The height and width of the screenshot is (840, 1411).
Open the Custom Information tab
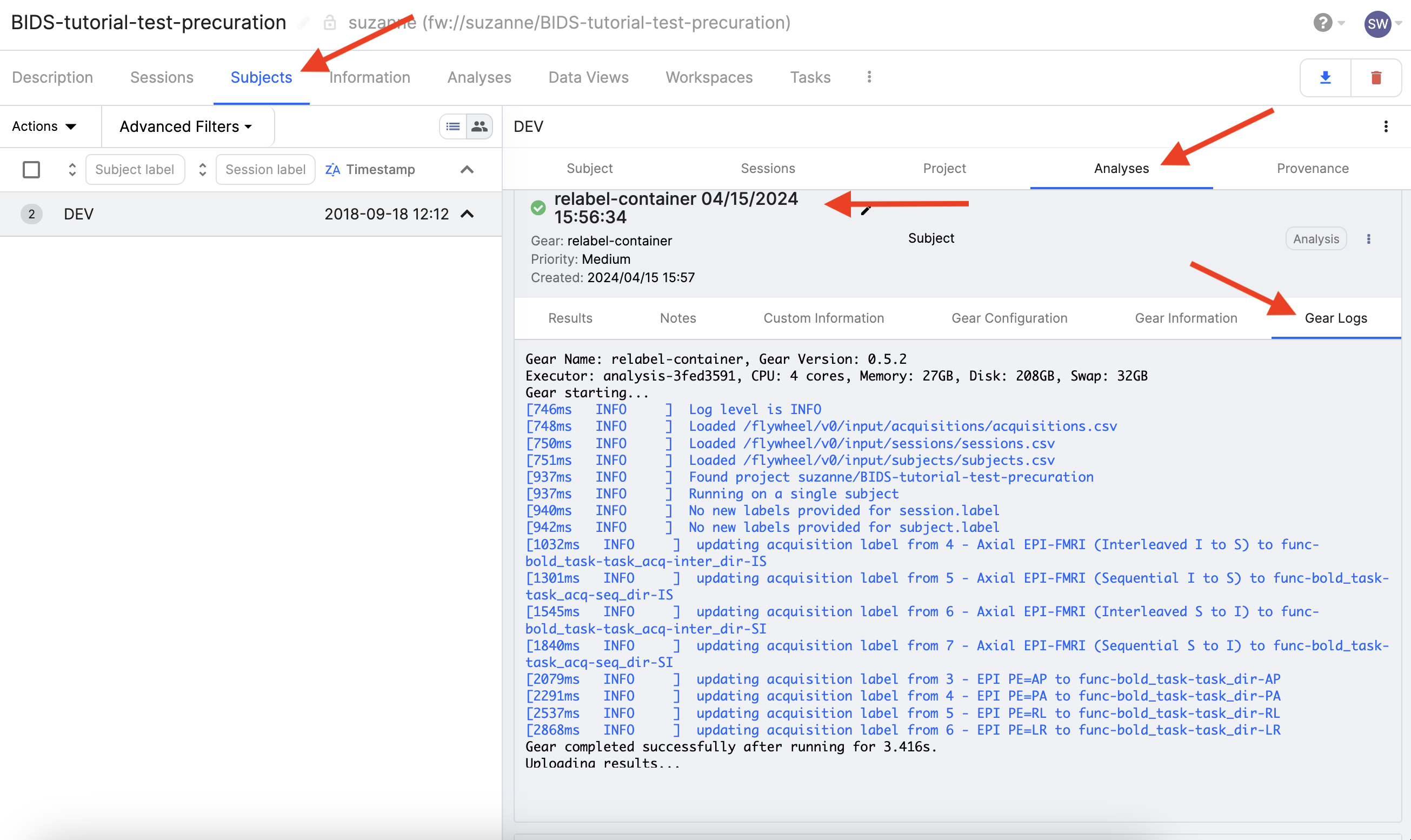coord(823,318)
